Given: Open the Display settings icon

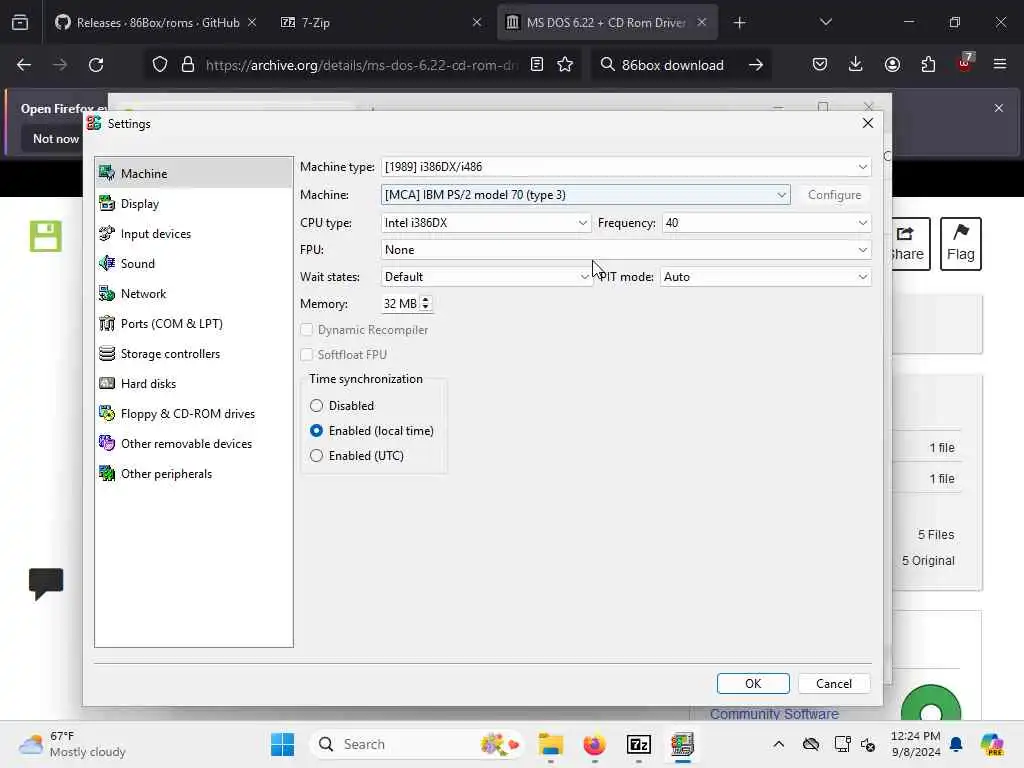Looking at the screenshot, I should (x=106, y=203).
